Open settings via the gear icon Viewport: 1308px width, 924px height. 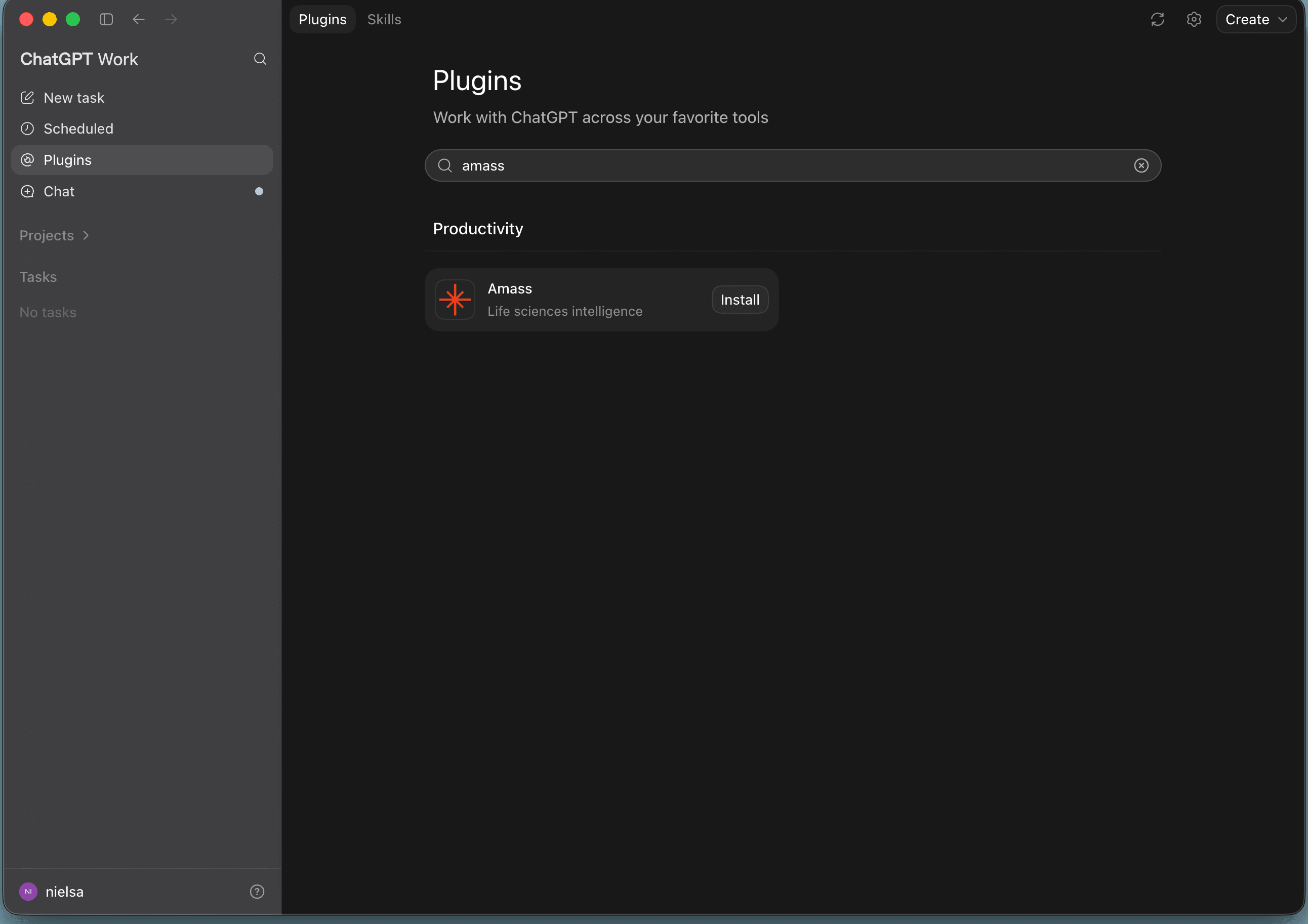1194,19
